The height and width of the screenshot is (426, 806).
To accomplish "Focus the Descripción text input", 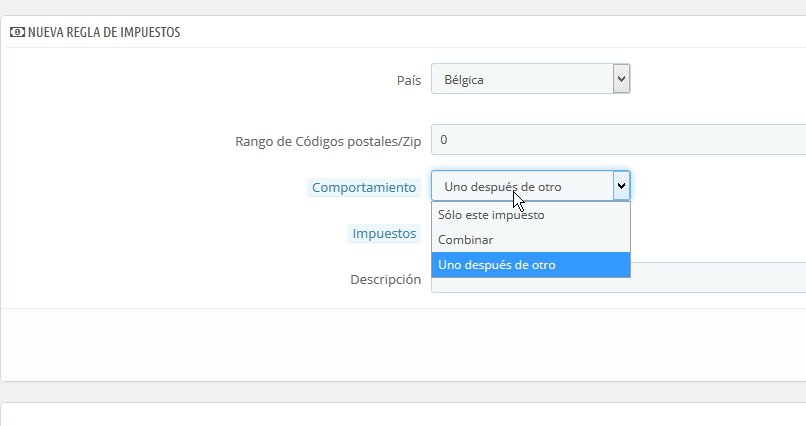I will [718, 280].
